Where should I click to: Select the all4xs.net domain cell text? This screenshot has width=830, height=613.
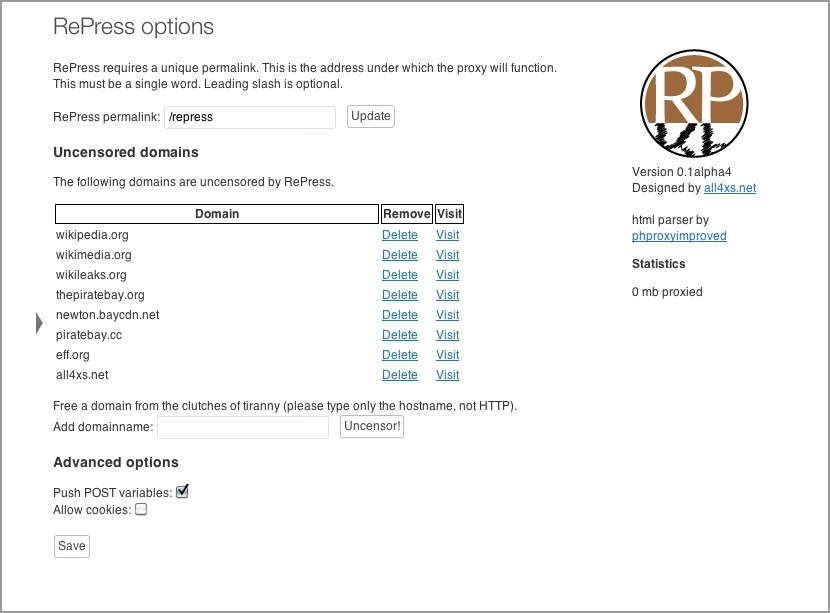82,375
